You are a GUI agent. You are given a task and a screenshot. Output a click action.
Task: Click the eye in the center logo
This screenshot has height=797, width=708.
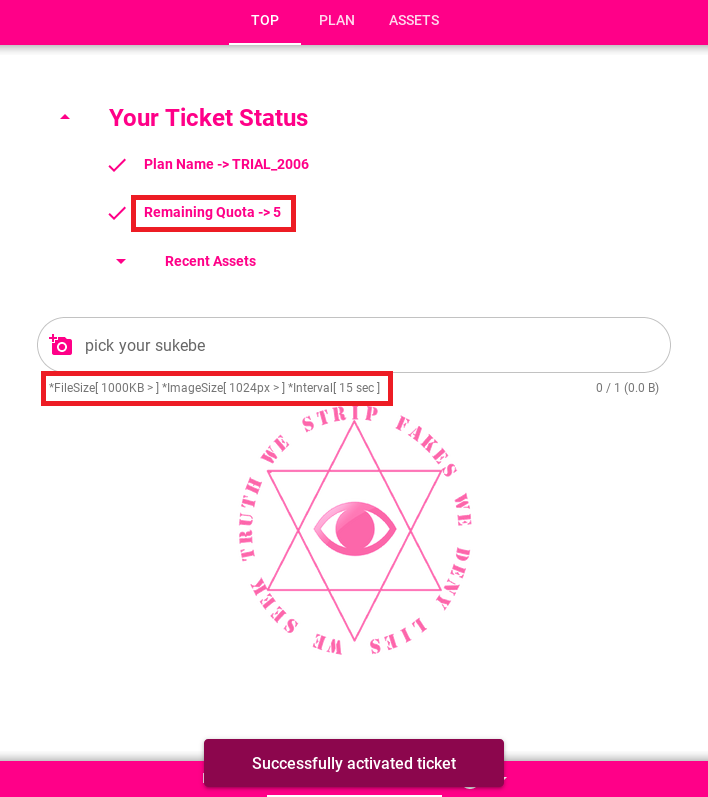pos(355,529)
